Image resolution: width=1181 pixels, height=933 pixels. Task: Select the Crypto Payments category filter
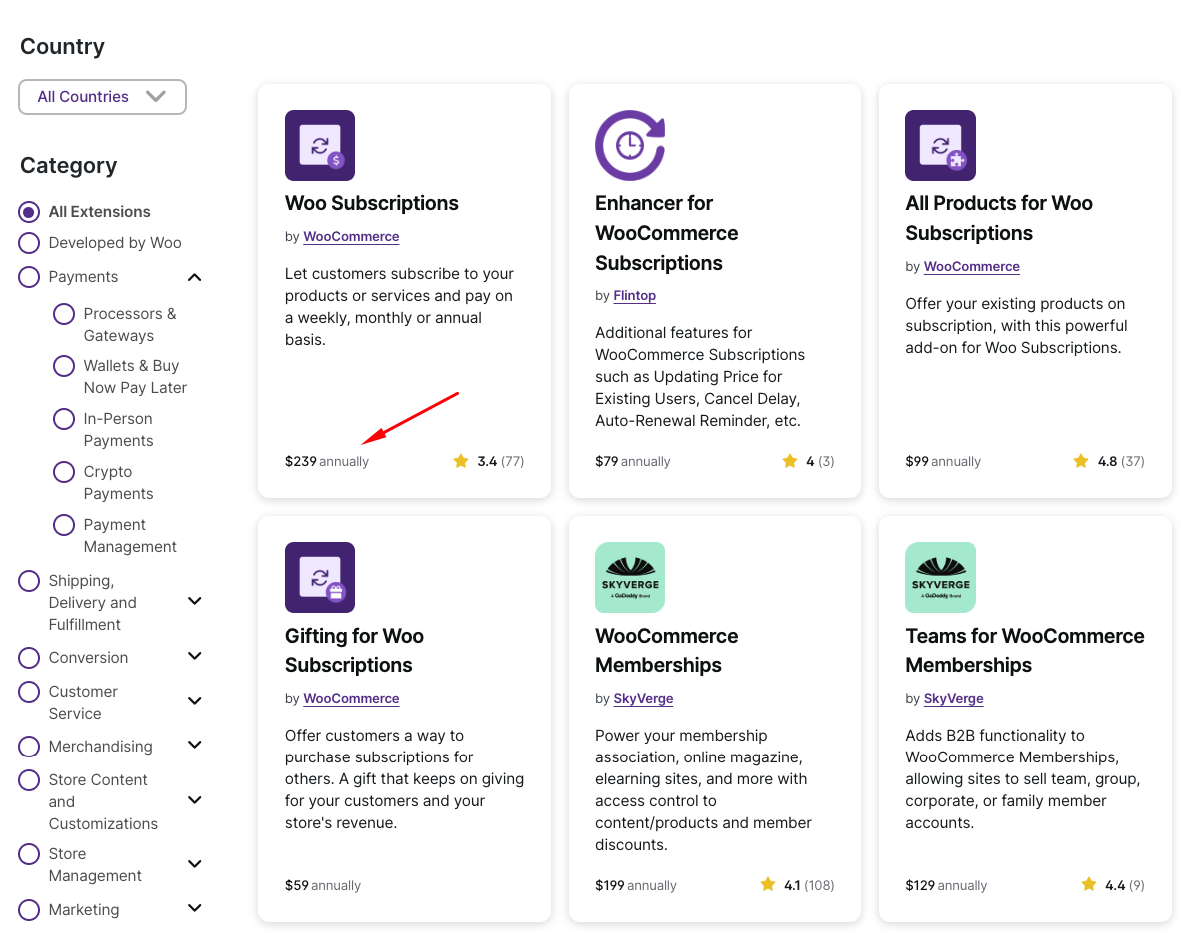click(64, 472)
